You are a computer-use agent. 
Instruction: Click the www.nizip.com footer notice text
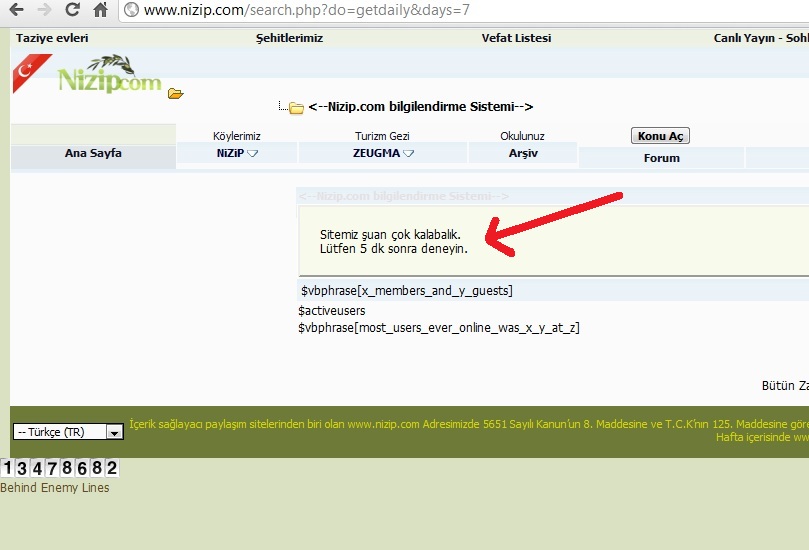pos(468,424)
